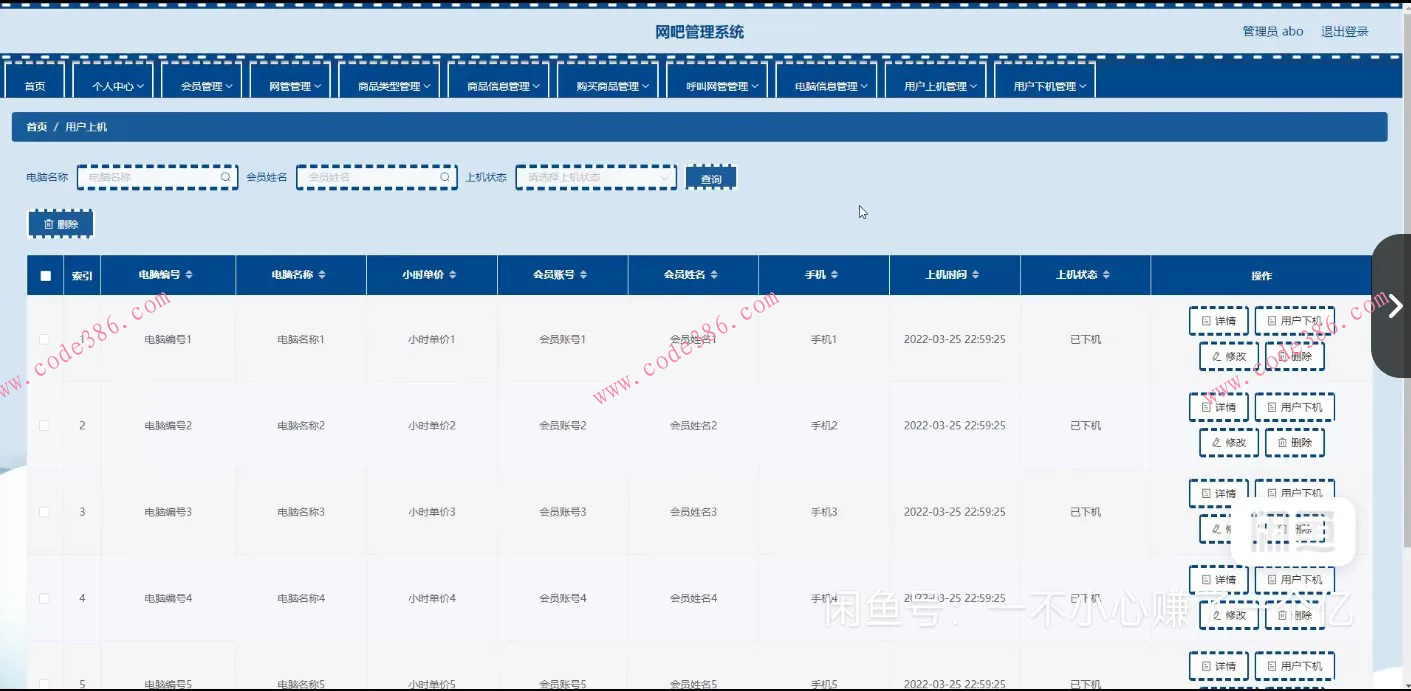The image size is (1411, 691).
Task: Click the next-arrow overlay on right edge
Action: [x=1394, y=306]
